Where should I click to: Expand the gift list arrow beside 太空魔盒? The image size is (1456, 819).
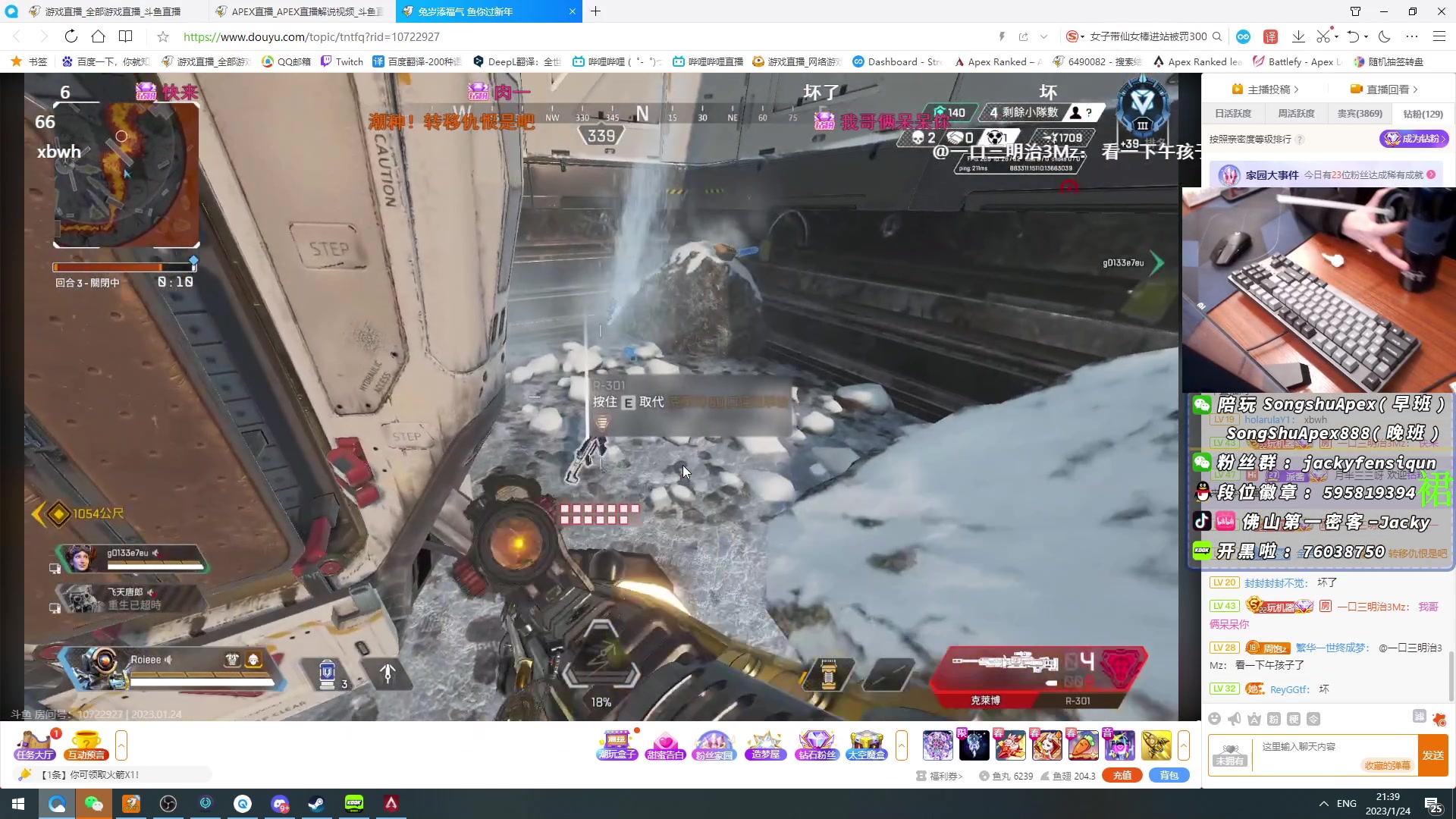click(x=902, y=745)
